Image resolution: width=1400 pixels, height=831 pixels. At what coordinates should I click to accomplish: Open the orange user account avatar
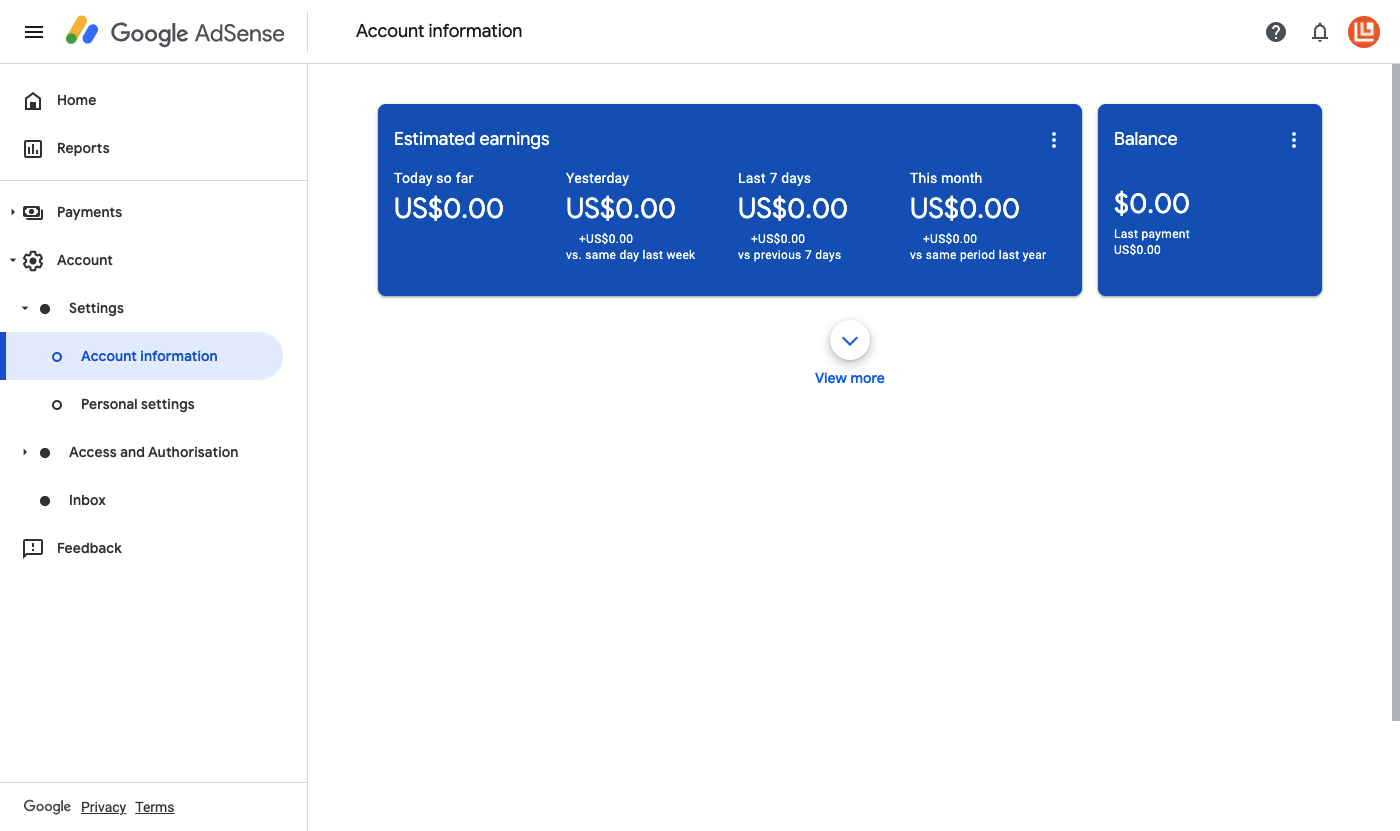1364,32
